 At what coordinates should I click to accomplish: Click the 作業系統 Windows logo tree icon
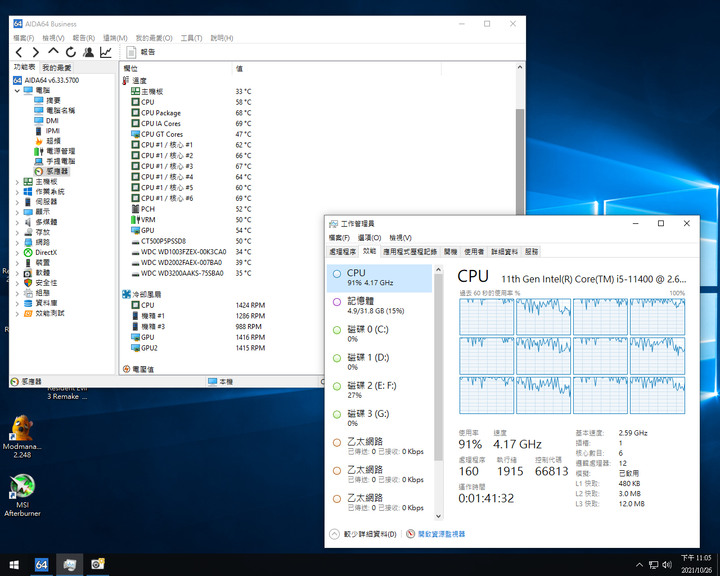coord(28,192)
